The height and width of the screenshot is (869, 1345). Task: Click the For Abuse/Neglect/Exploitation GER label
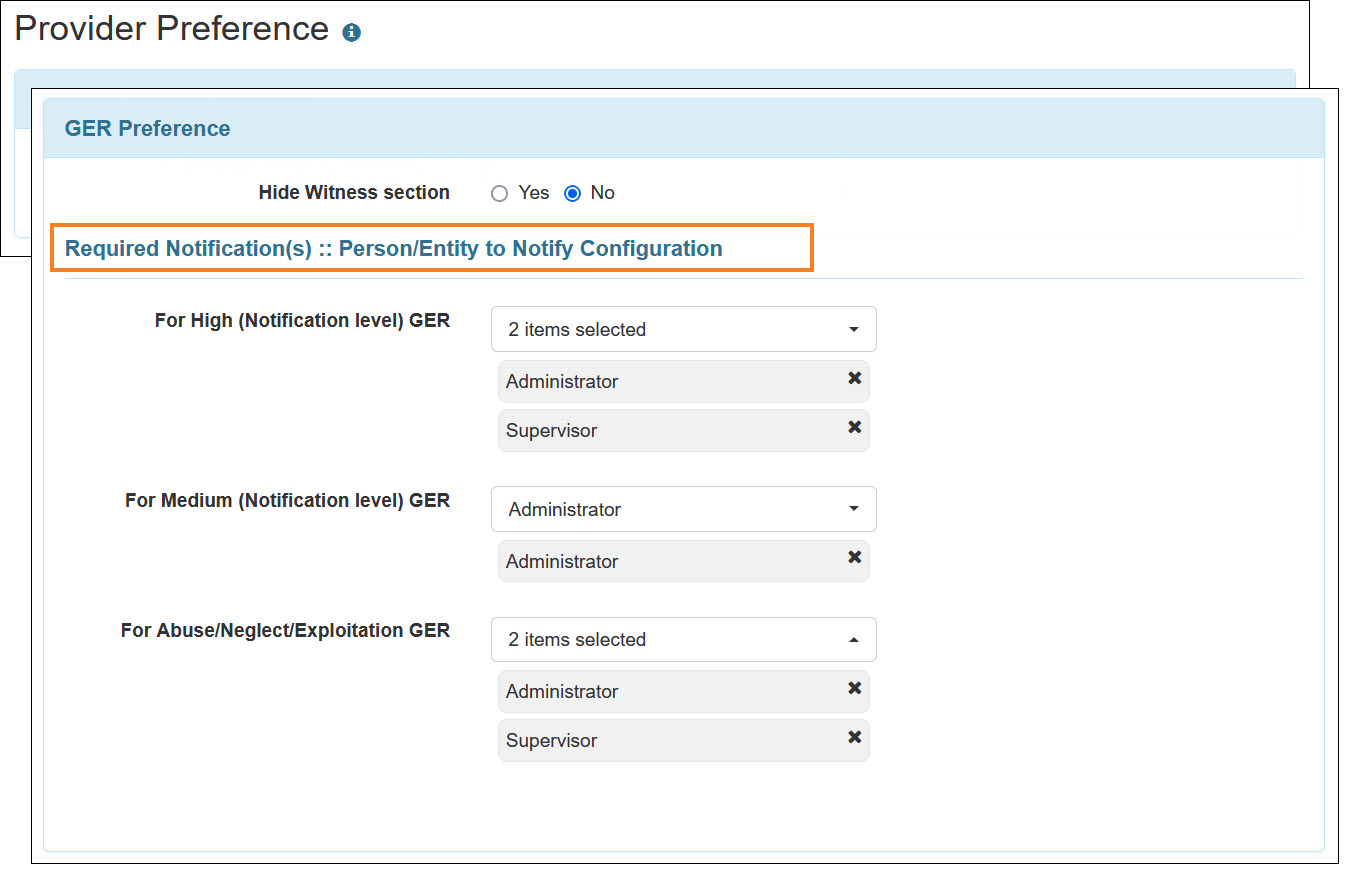coord(285,630)
